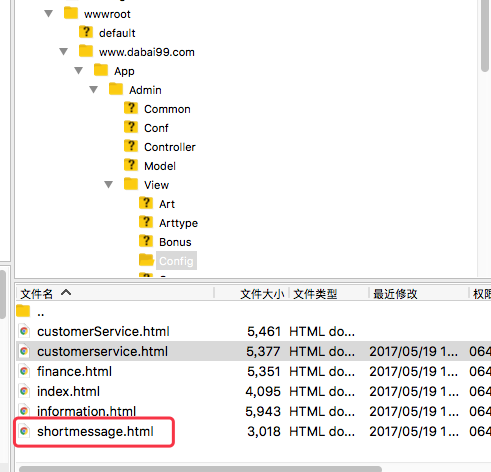
Task: Select the Admin directory label
Action: coord(145,90)
